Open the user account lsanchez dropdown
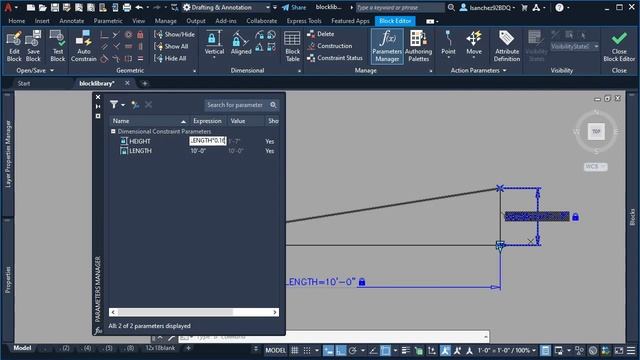 point(488,7)
